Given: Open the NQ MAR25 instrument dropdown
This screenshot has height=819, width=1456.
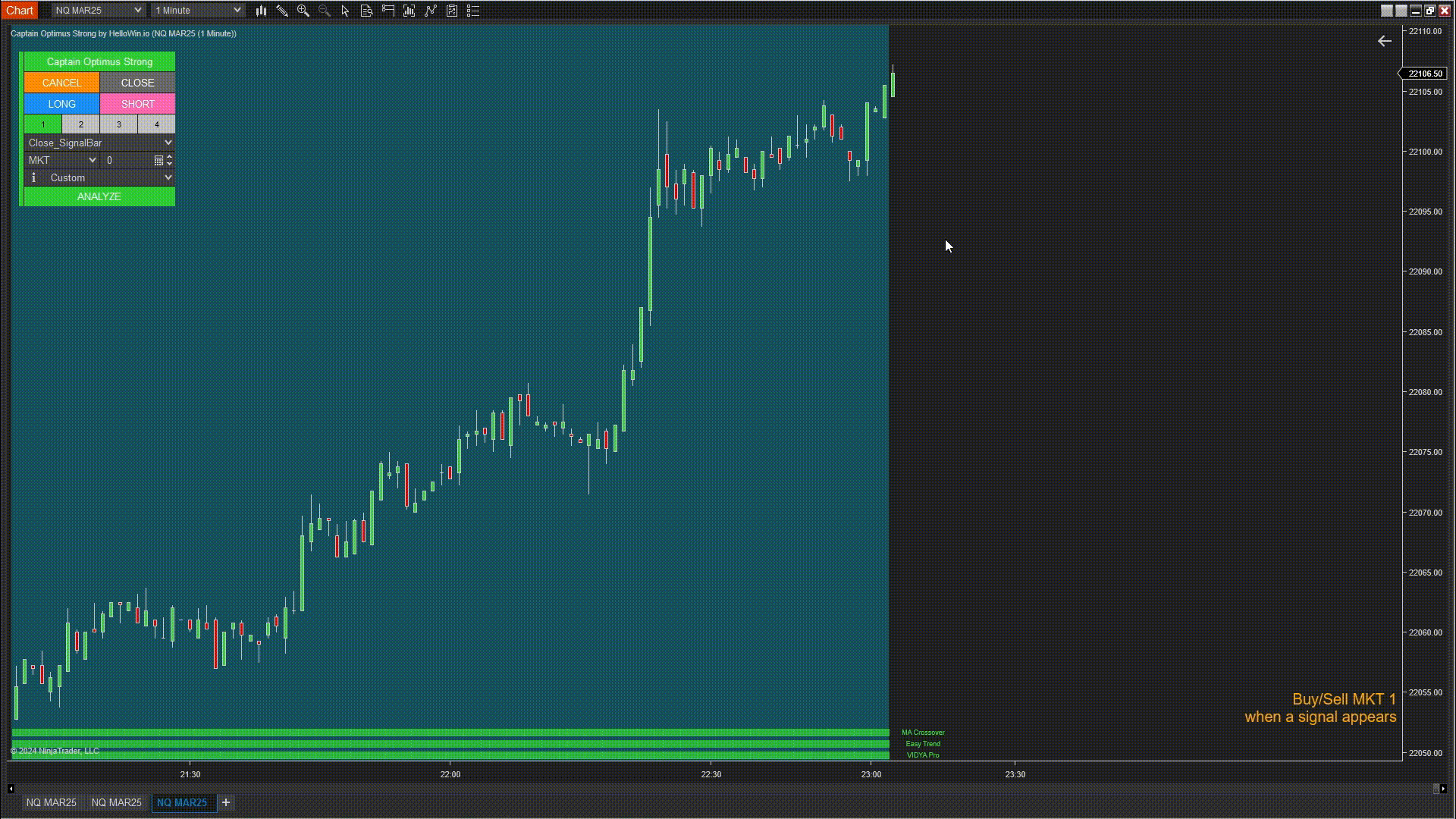Looking at the screenshot, I should coord(98,11).
